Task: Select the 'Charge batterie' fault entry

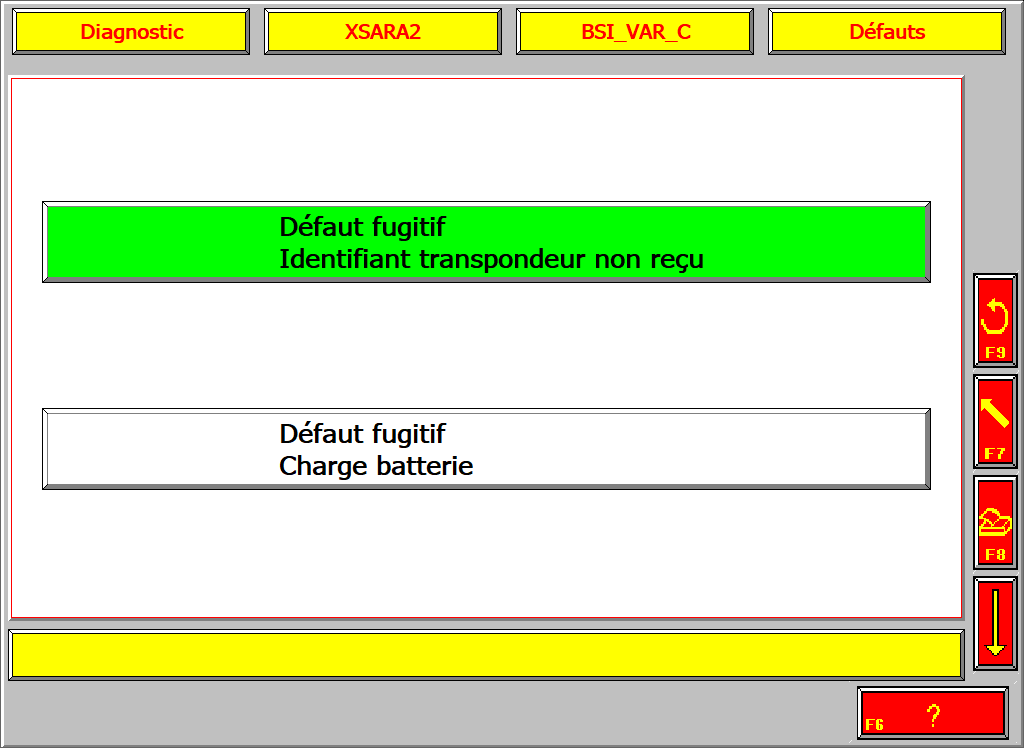Action: click(x=487, y=449)
